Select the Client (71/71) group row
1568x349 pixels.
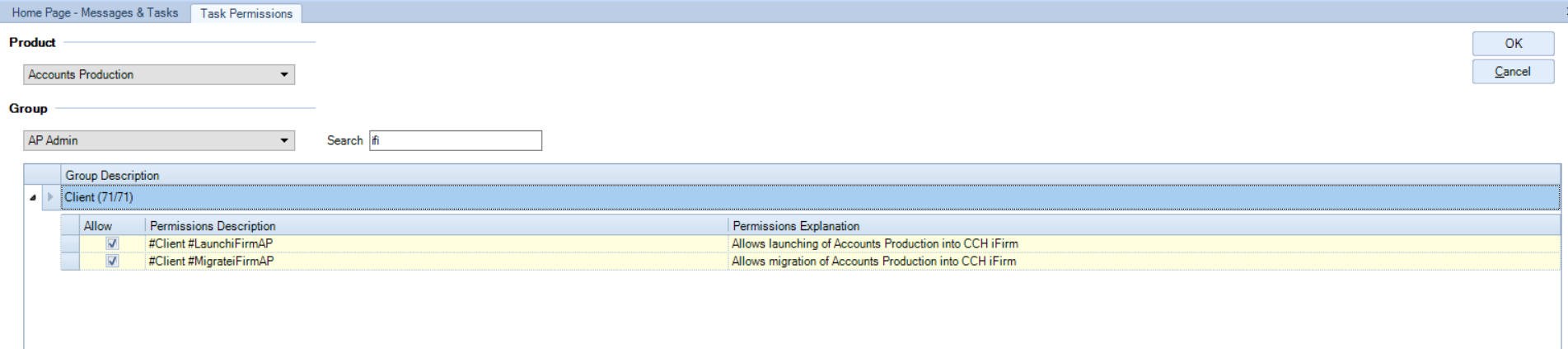(x=811, y=197)
